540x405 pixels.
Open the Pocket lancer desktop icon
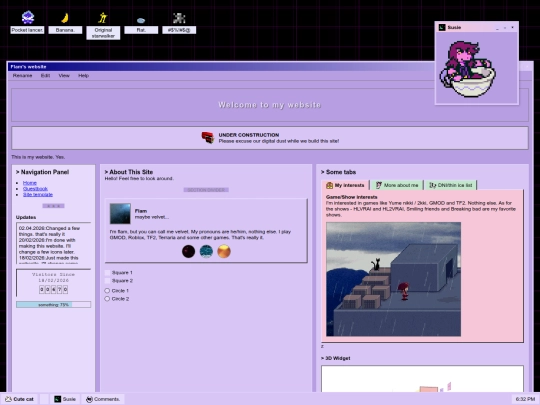point(27,22)
